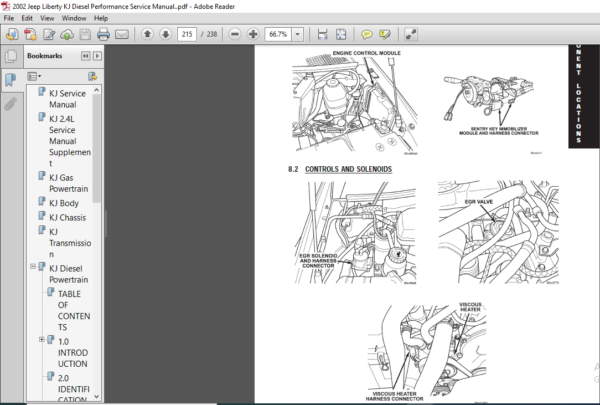The width and height of the screenshot is (600, 405).
Task: Open the Edit menu
Action: (x=27, y=18)
